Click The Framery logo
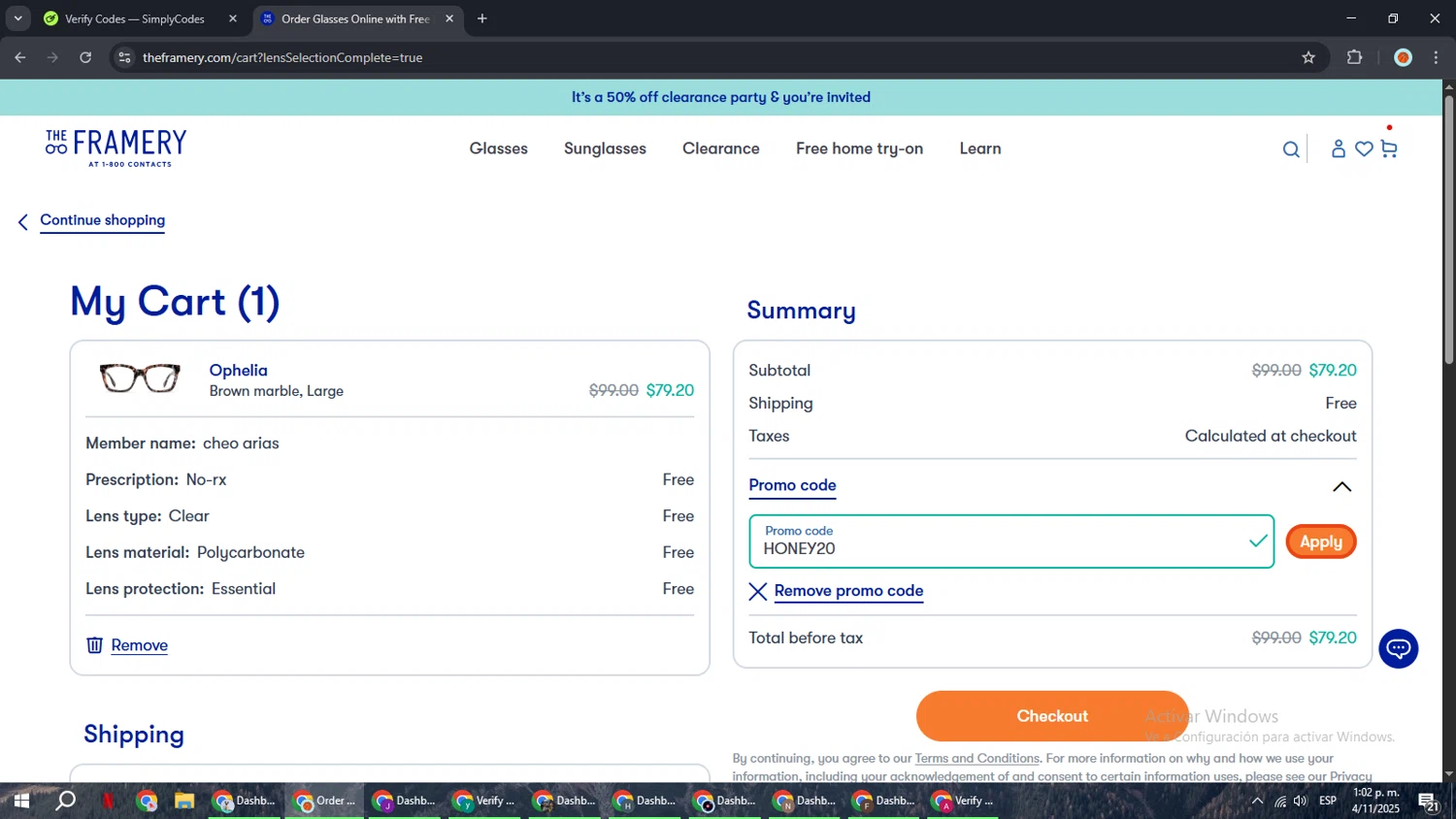 coord(116,147)
